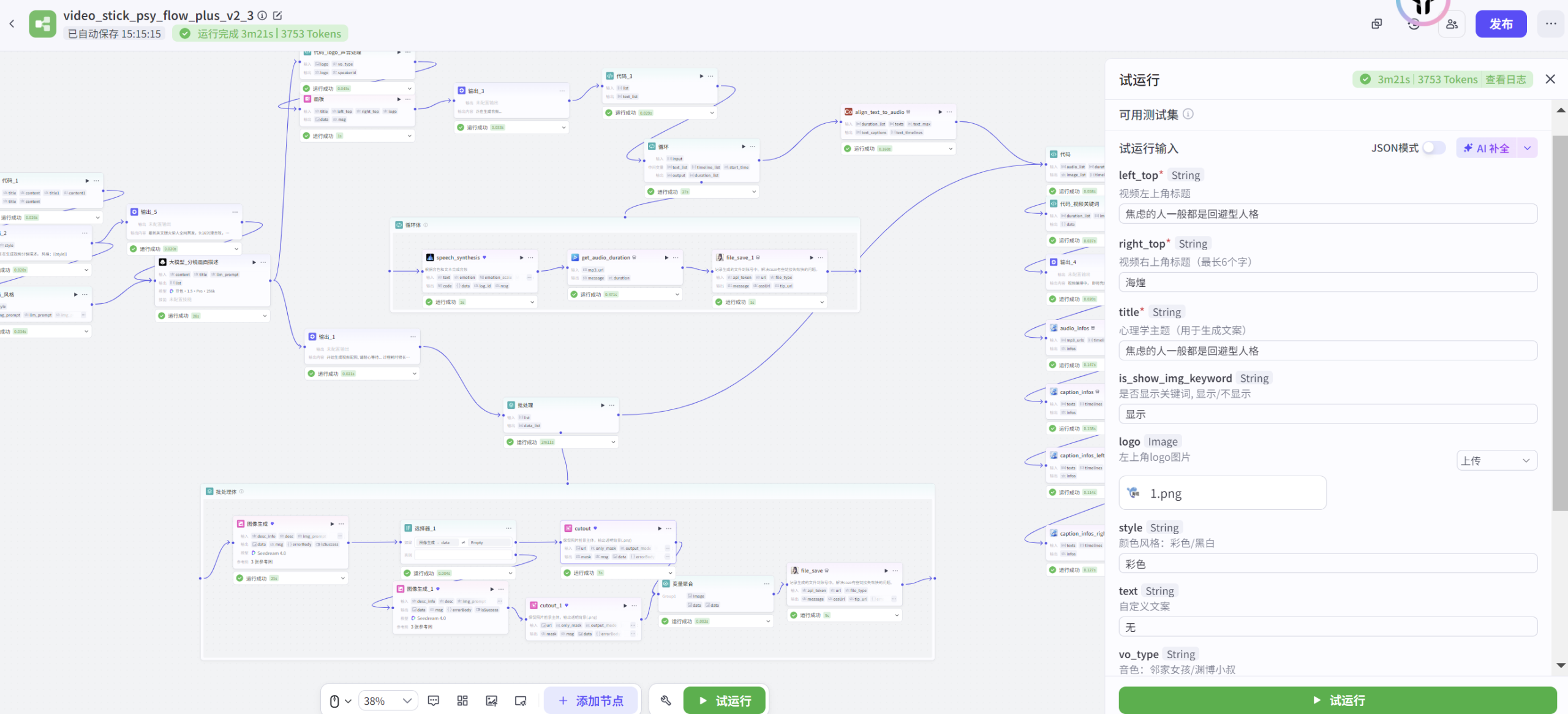This screenshot has width=1568, height=714.
Task: Click the duplicate window icon in header
Action: pos(1377,24)
